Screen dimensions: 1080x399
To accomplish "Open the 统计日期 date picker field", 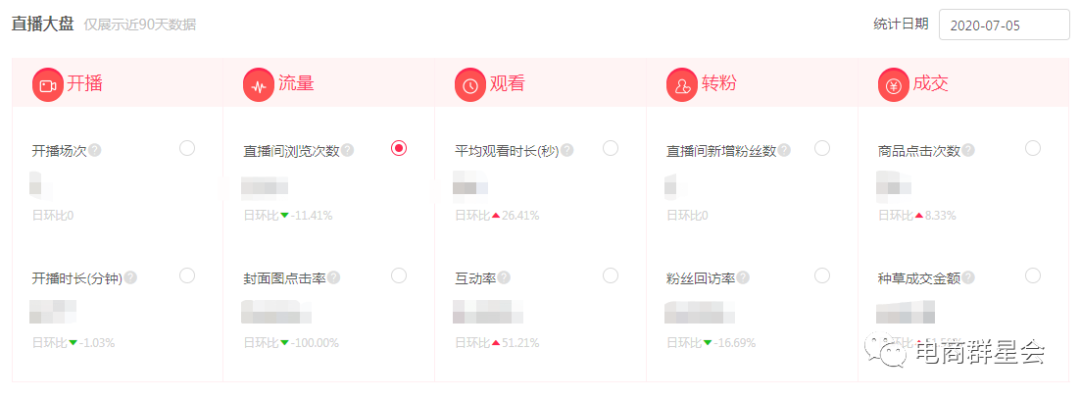I will pyautogui.click(x=1004, y=25).
